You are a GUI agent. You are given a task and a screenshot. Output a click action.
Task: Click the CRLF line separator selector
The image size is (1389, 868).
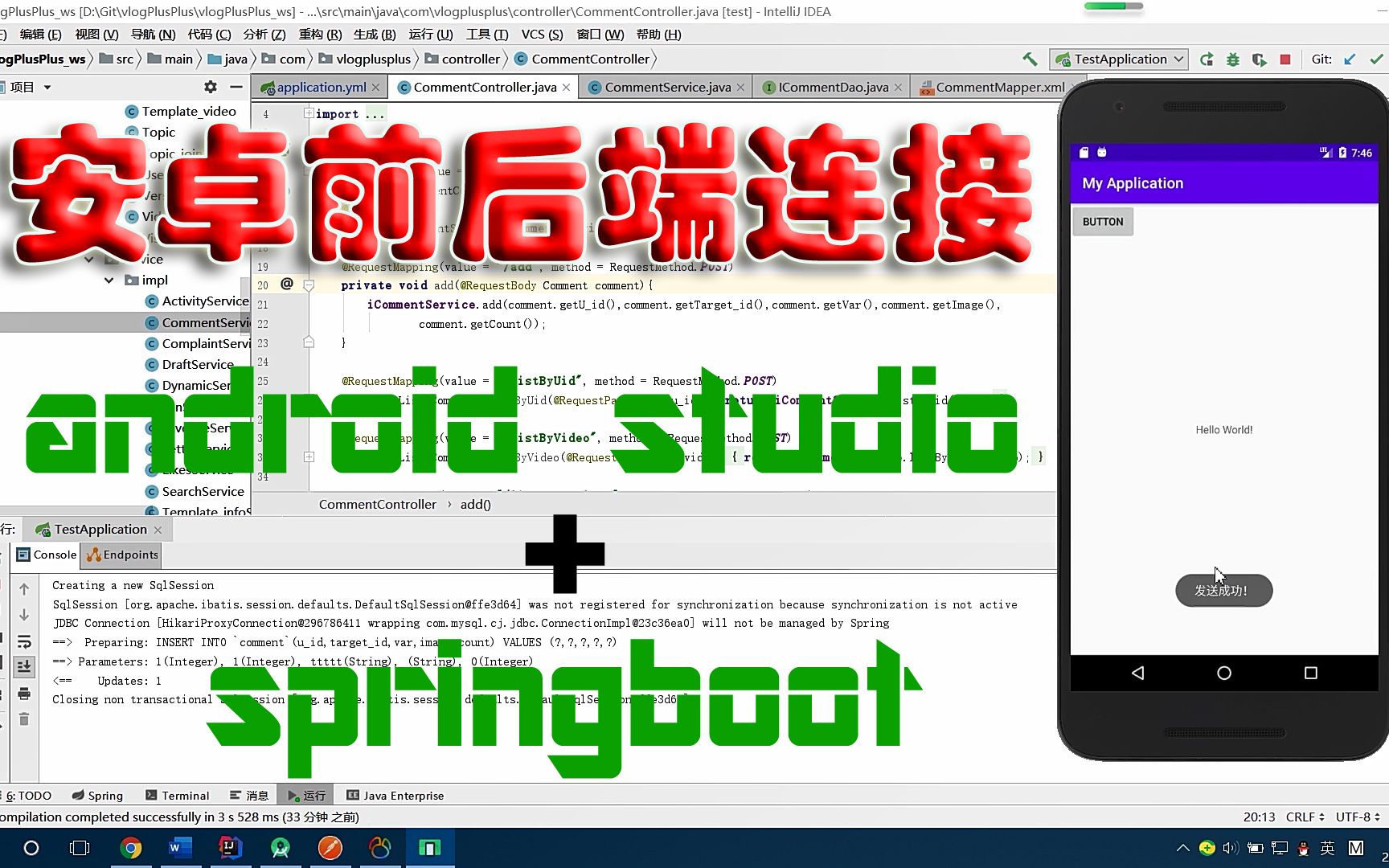pos(1305,817)
